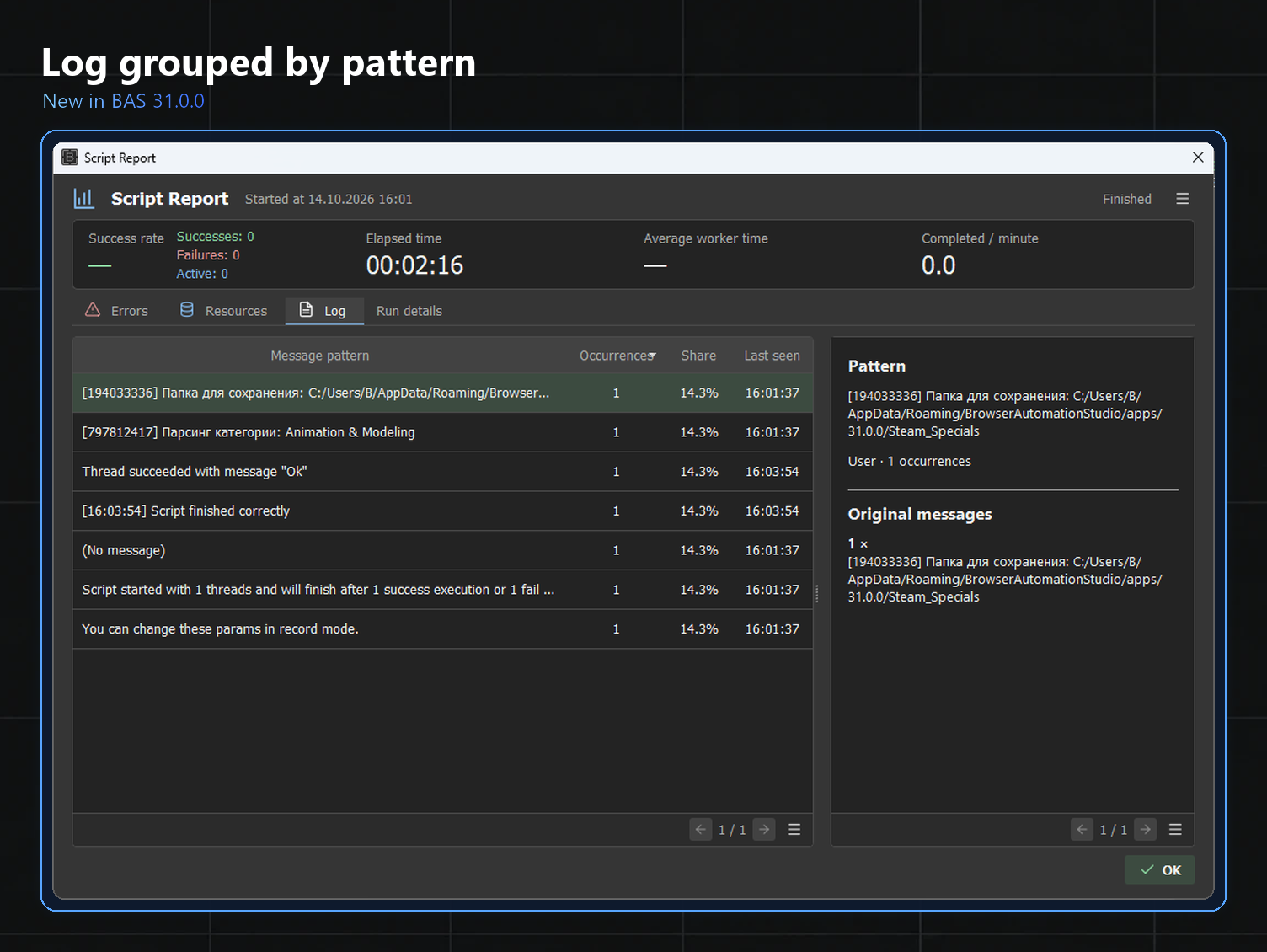The height and width of the screenshot is (952, 1267).
Task: Click the elapsed time value 00:02:16
Action: 414,265
